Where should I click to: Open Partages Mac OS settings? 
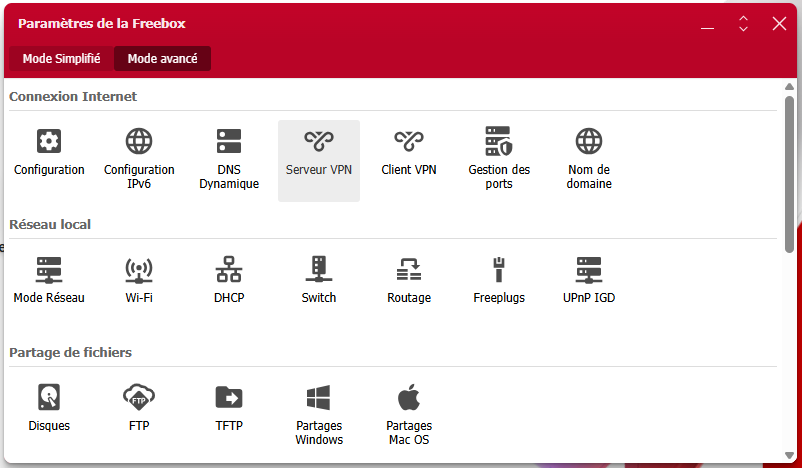click(409, 416)
